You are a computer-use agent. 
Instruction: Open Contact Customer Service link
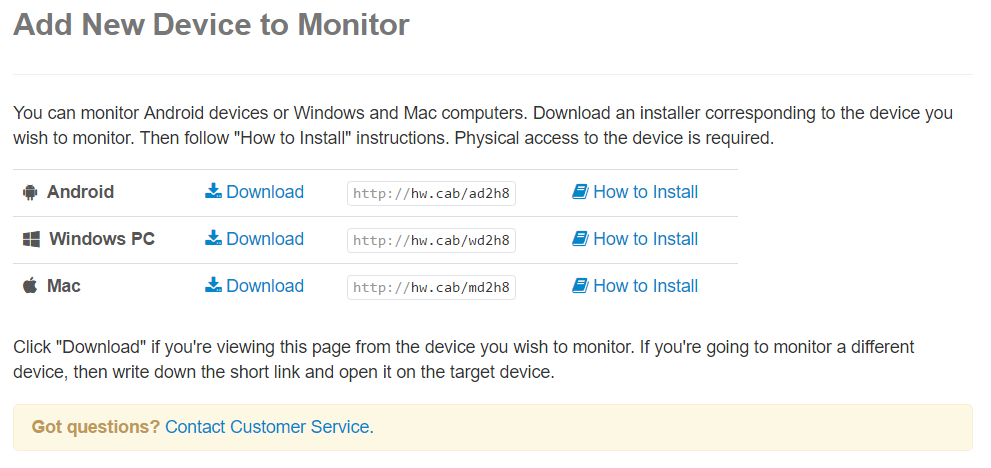pos(269,427)
